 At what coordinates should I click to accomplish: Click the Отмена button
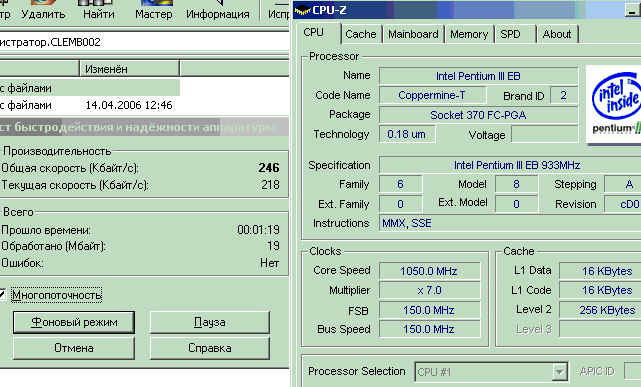[74, 348]
